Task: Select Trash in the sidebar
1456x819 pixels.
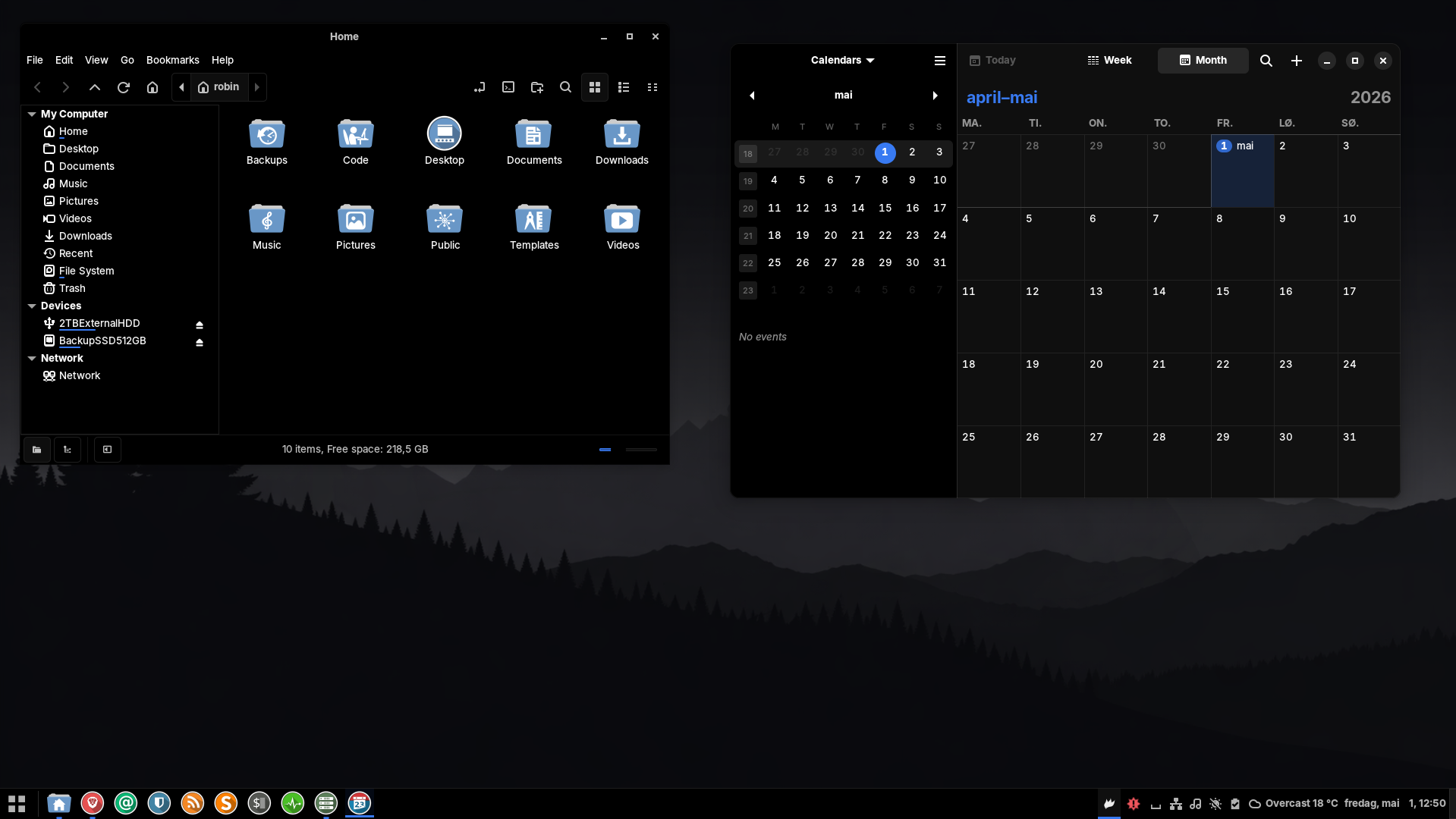Action: pos(72,288)
